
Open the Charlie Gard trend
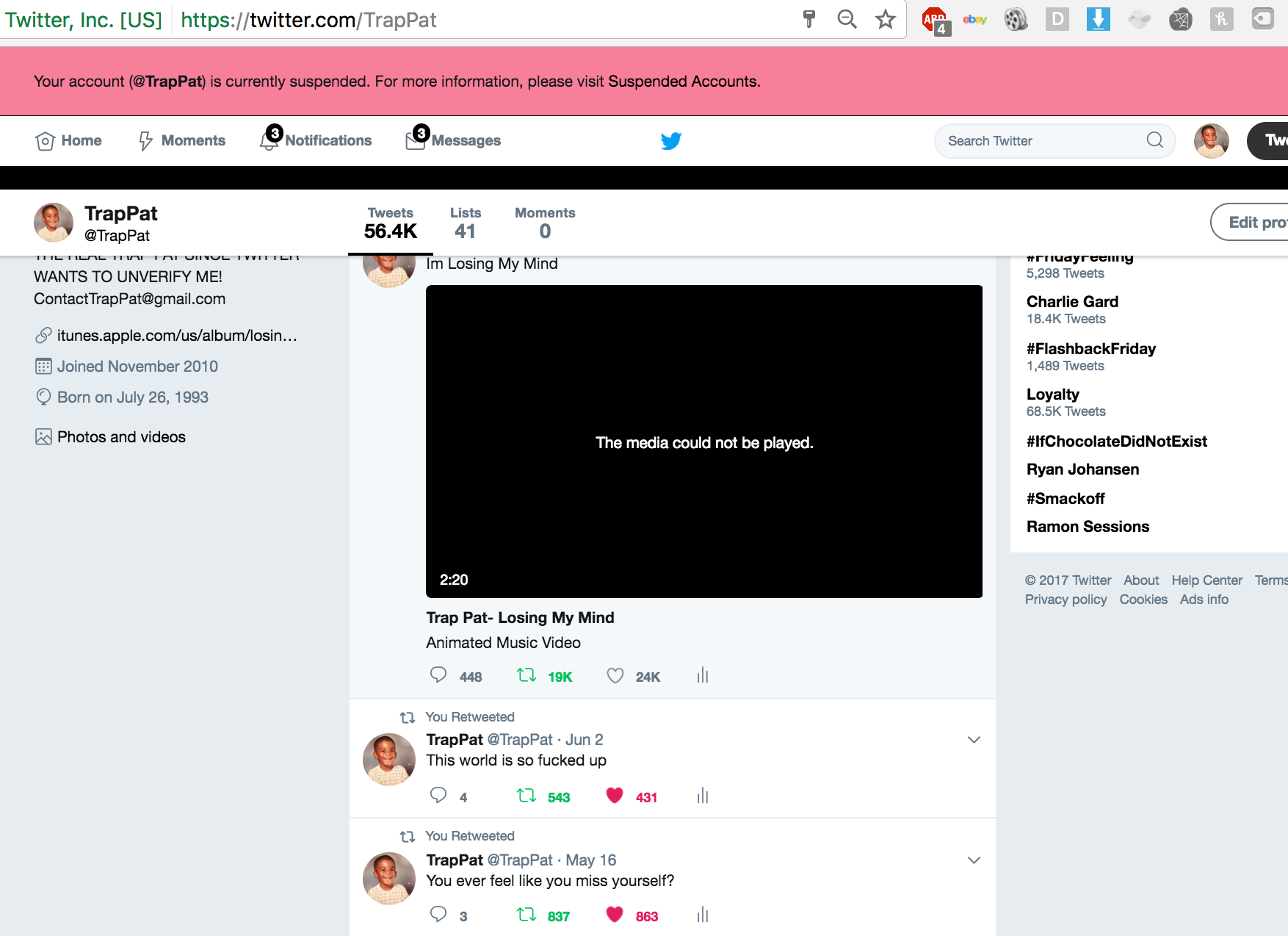pos(1072,302)
